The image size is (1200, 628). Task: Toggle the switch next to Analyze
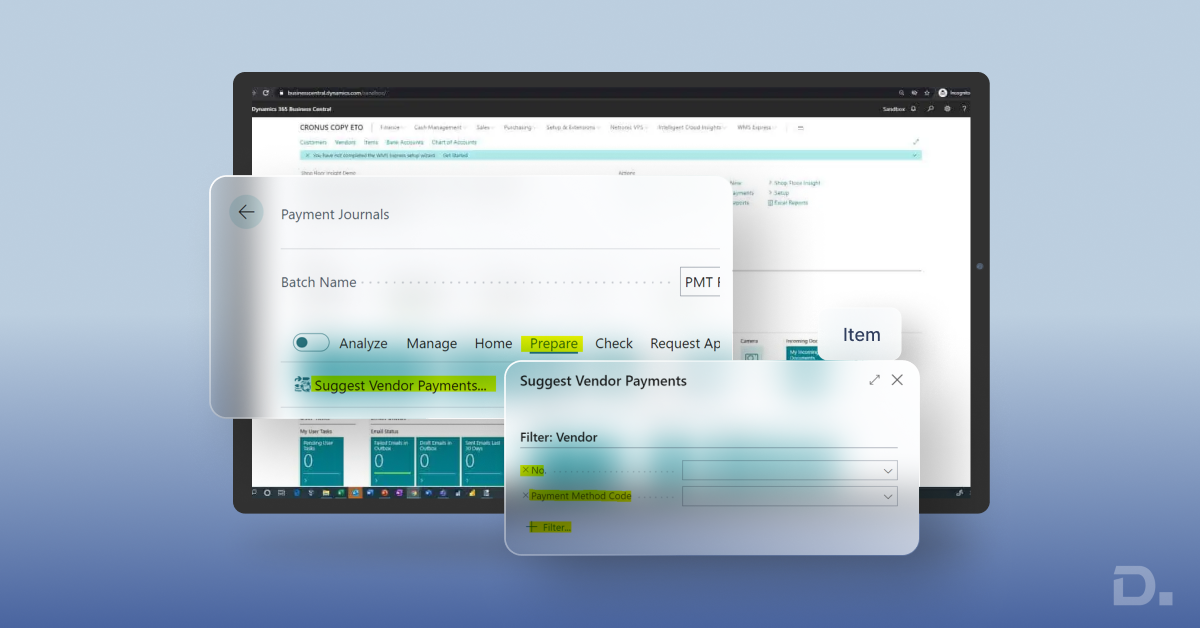click(311, 342)
